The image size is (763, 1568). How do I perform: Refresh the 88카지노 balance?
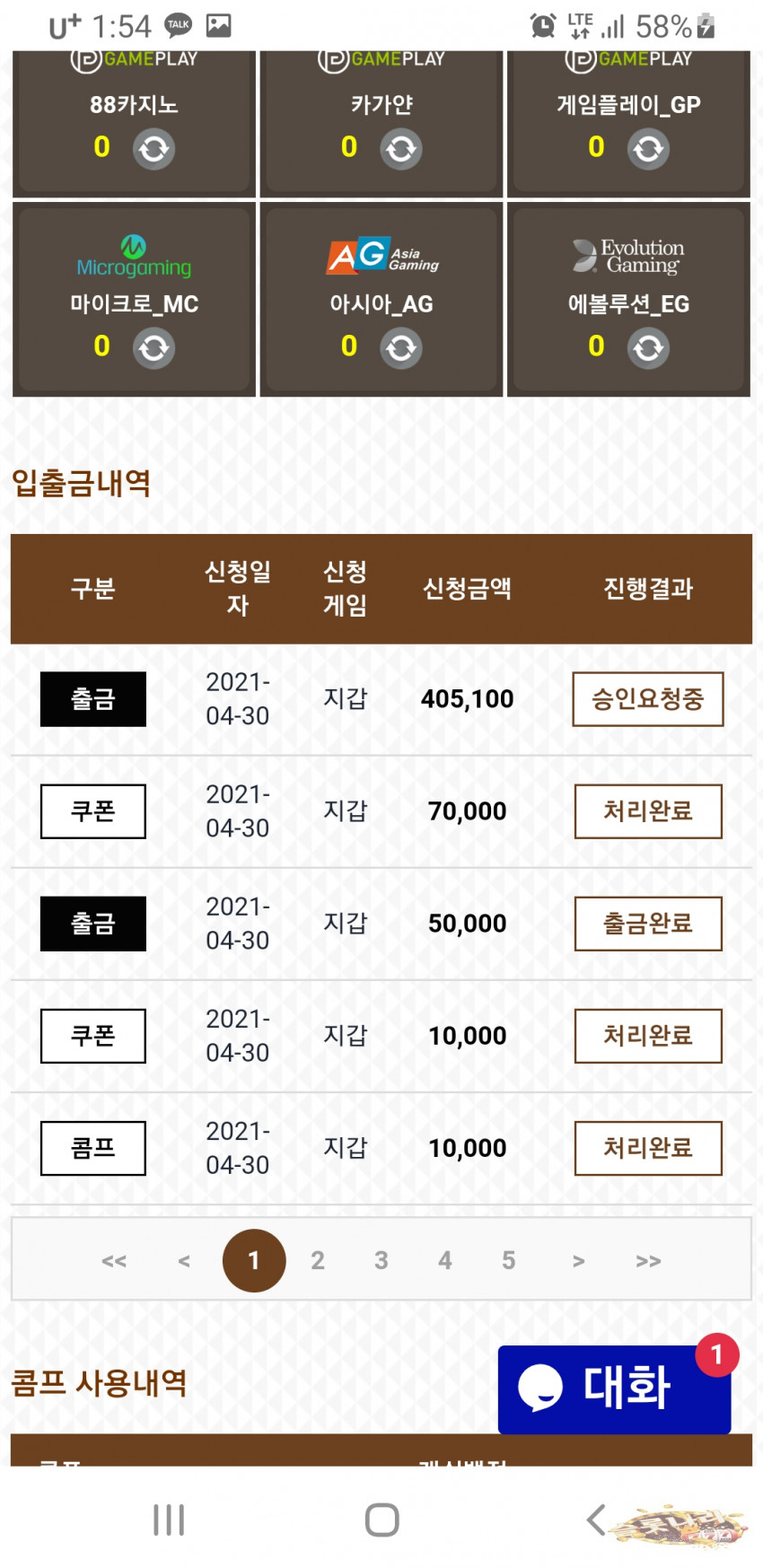(x=153, y=149)
